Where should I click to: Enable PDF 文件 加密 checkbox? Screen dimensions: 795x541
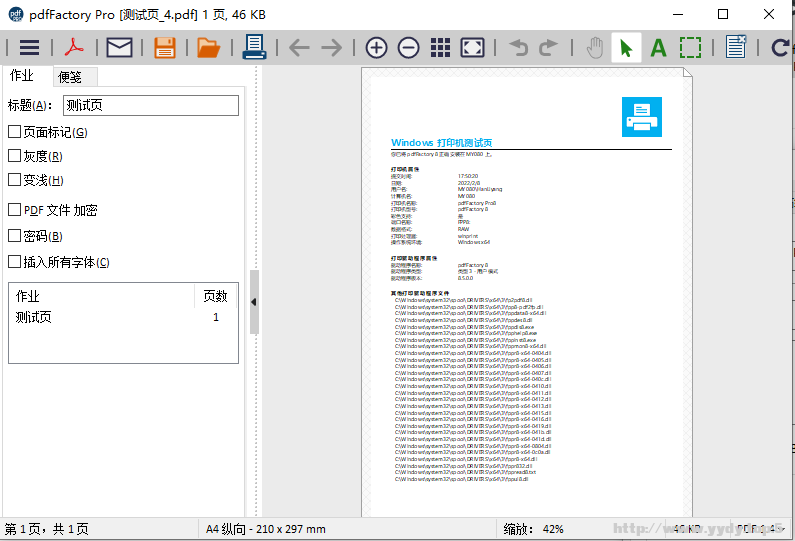point(15,209)
